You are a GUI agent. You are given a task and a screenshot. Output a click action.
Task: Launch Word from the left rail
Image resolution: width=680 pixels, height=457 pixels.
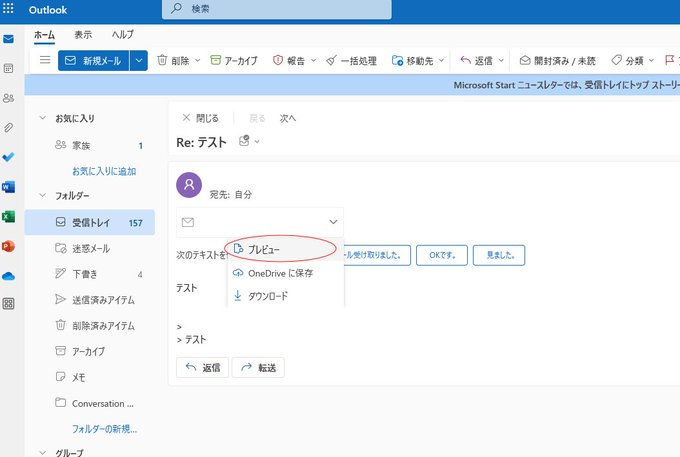click(x=8, y=187)
